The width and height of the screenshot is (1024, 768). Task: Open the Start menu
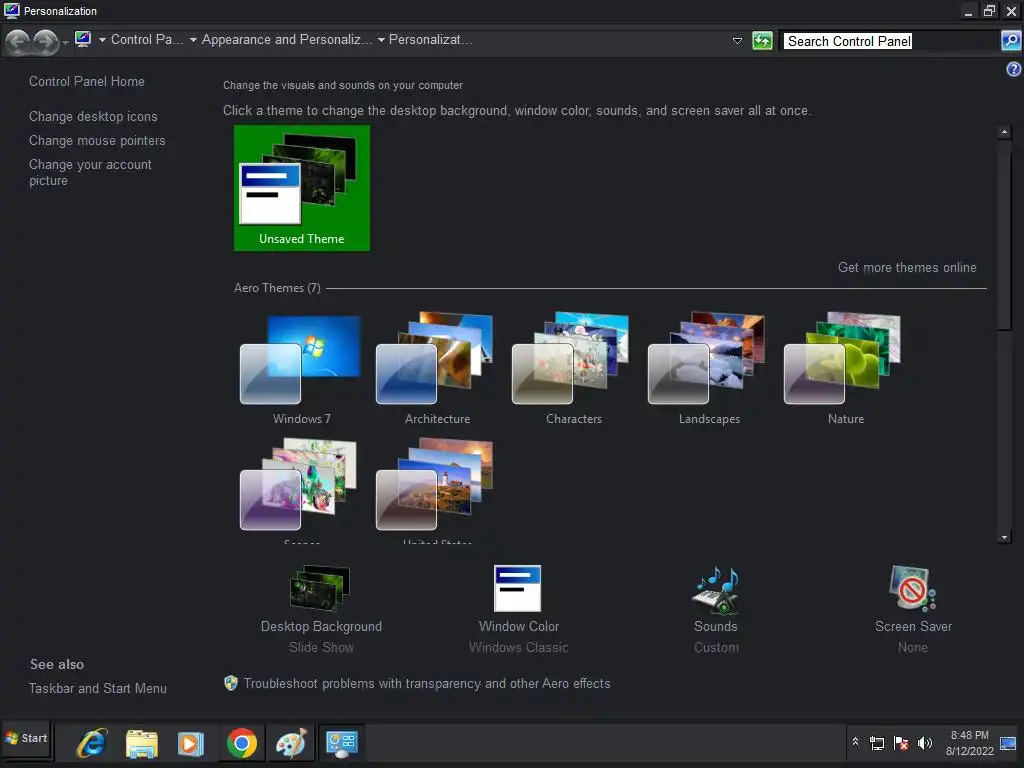click(26, 739)
